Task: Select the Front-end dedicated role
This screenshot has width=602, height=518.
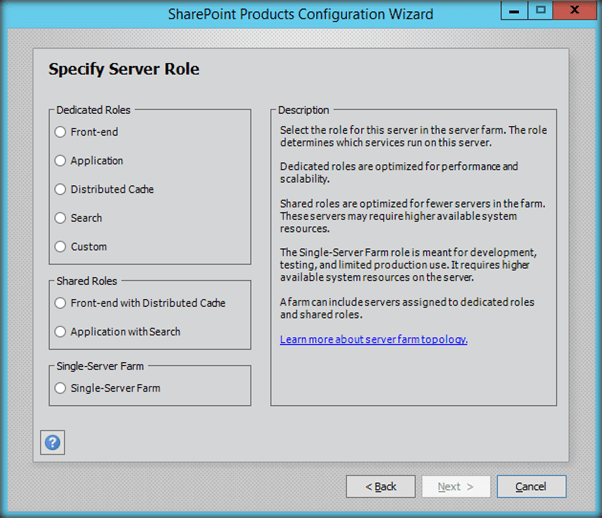Action: click(x=61, y=132)
